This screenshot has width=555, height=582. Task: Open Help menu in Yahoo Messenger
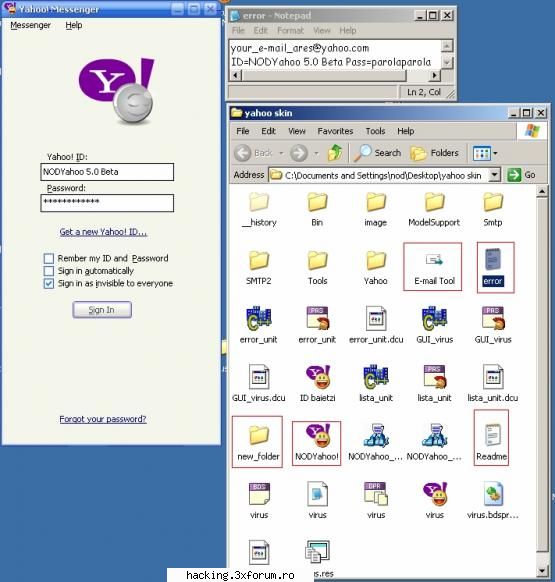click(74, 25)
